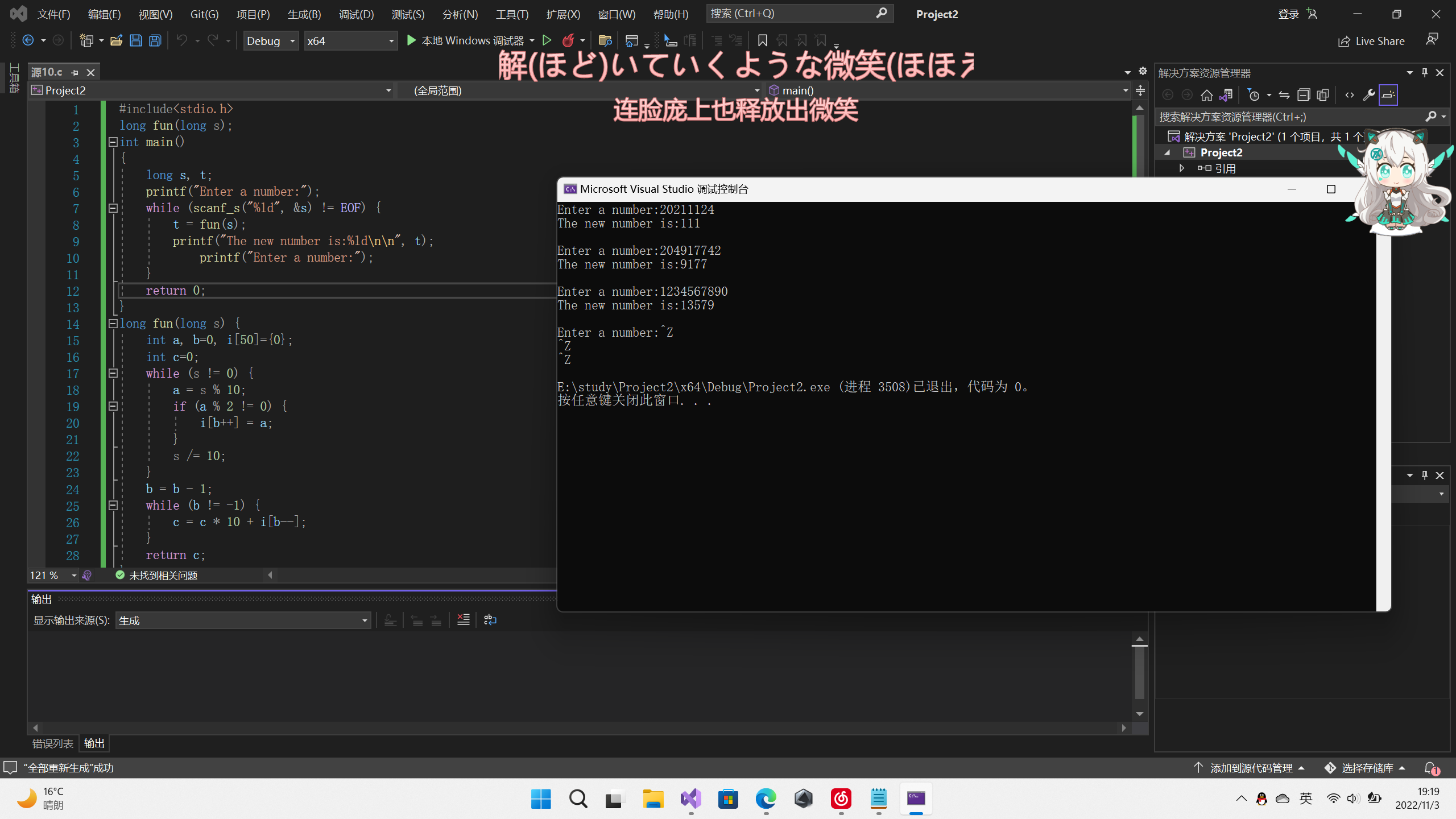Click Collapse All icon in Solution Explorer

click(1304, 95)
